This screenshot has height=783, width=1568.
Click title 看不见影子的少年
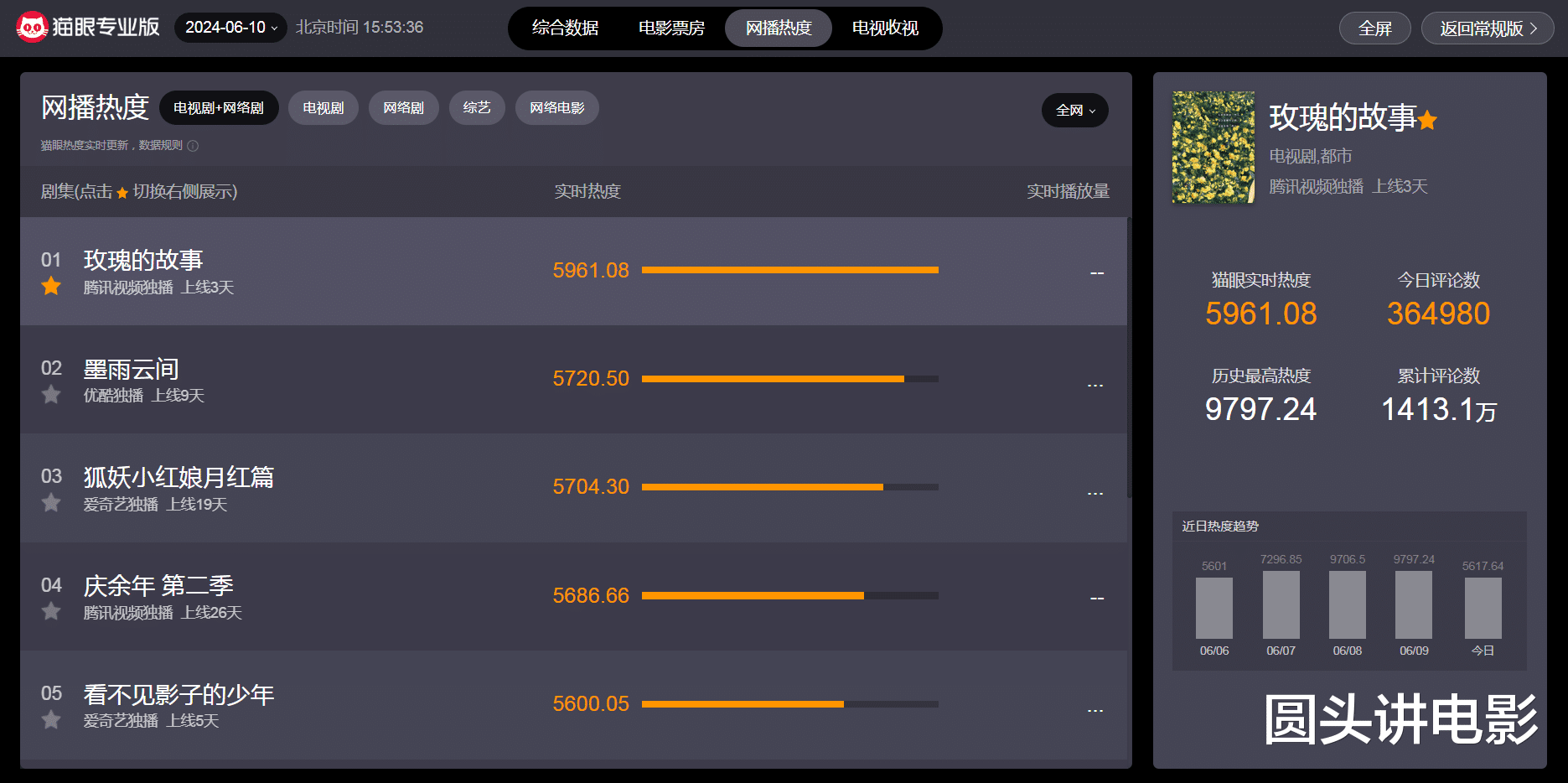tap(179, 694)
